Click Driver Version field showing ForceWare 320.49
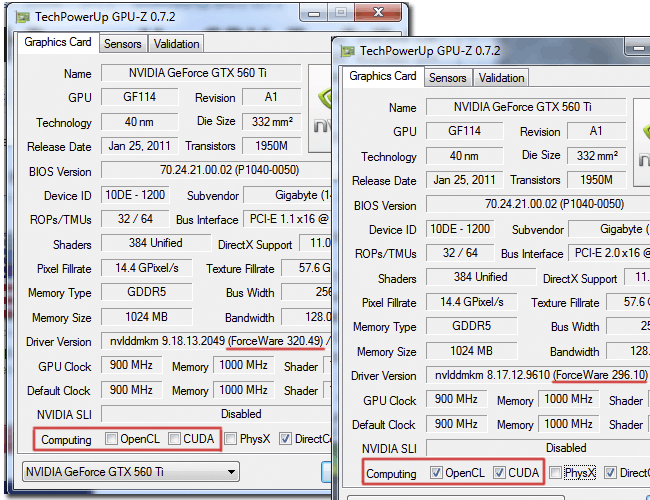650x500 pixels. [216, 341]
